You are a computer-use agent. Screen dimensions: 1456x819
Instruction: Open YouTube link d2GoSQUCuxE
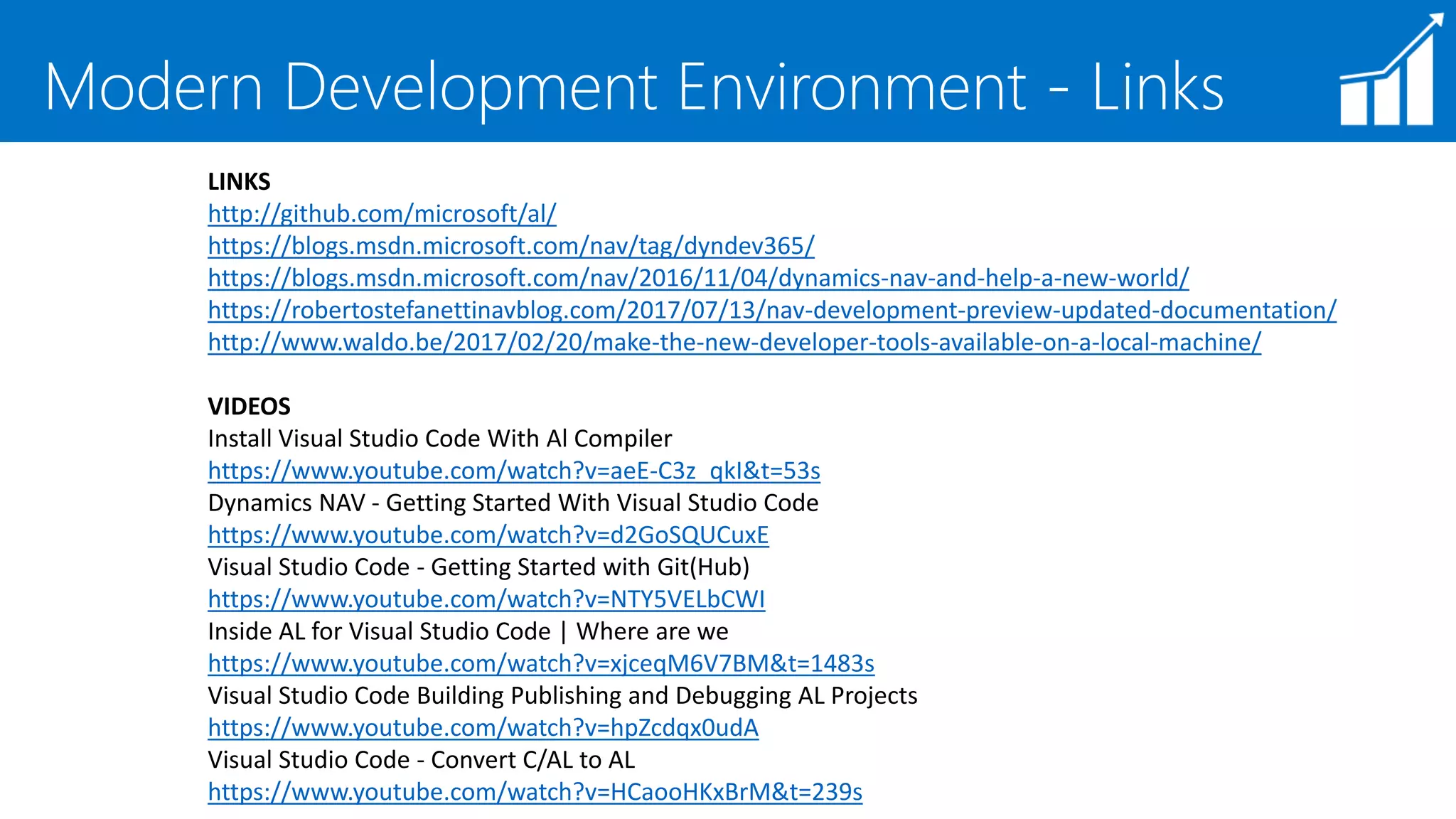click(488, 535)
